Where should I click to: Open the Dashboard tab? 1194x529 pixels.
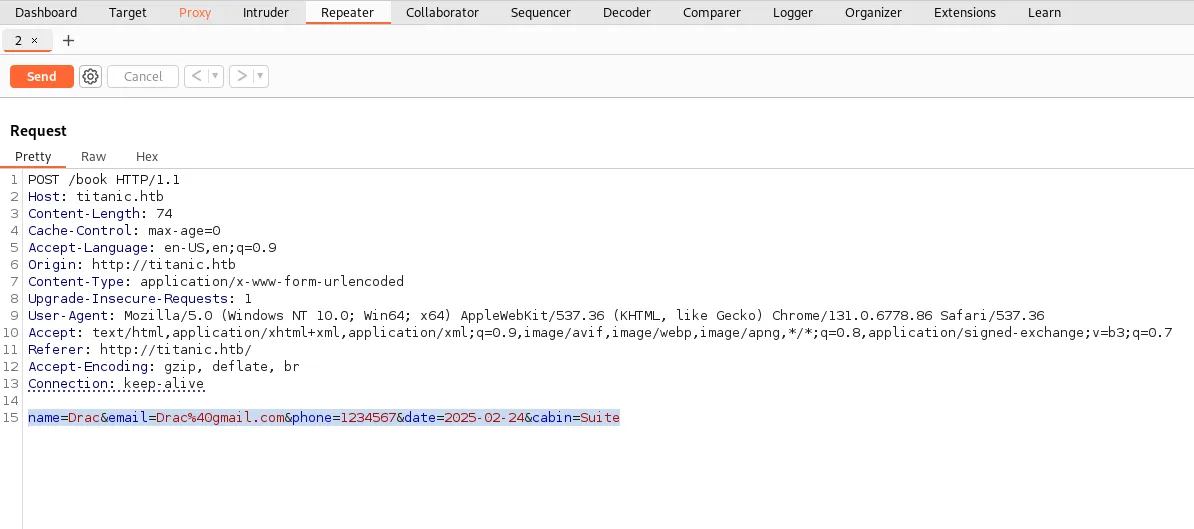(x=46, y=12)
